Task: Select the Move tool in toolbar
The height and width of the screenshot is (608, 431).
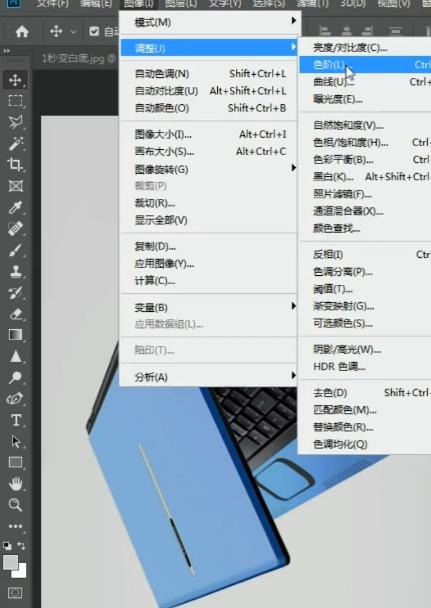Action: point(15,80)
